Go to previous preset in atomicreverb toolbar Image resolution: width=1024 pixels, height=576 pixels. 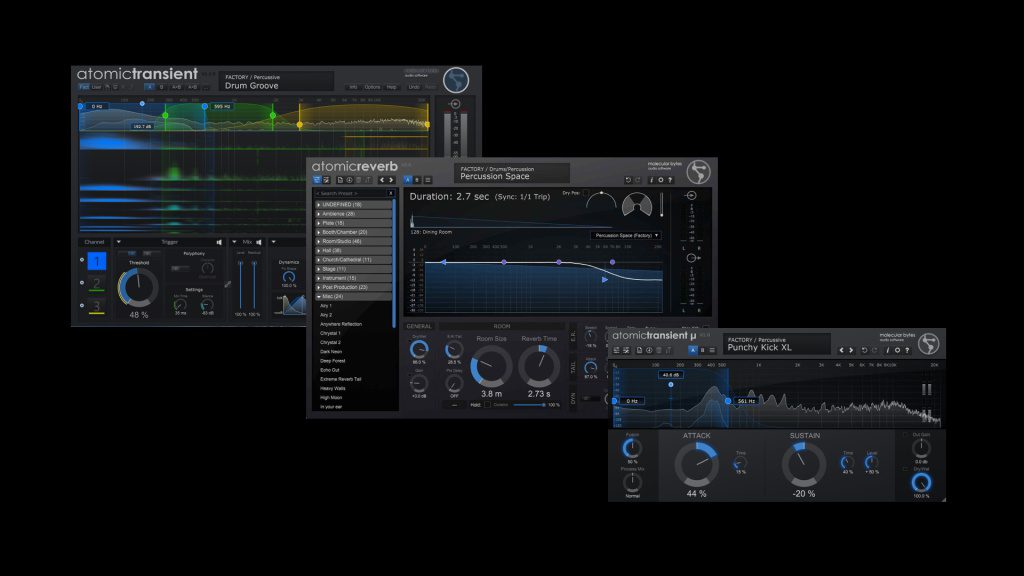click(381, 180)
